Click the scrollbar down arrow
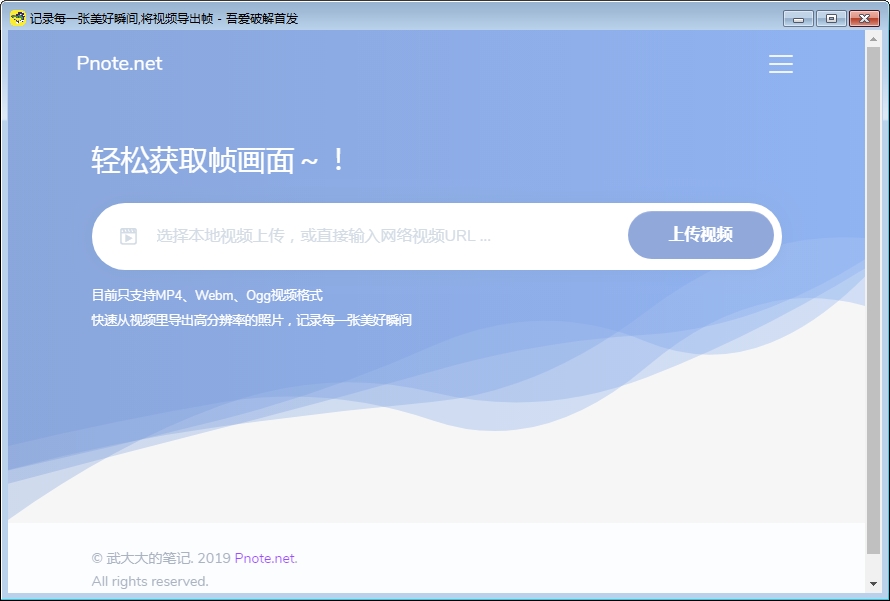 coord(873,584)
